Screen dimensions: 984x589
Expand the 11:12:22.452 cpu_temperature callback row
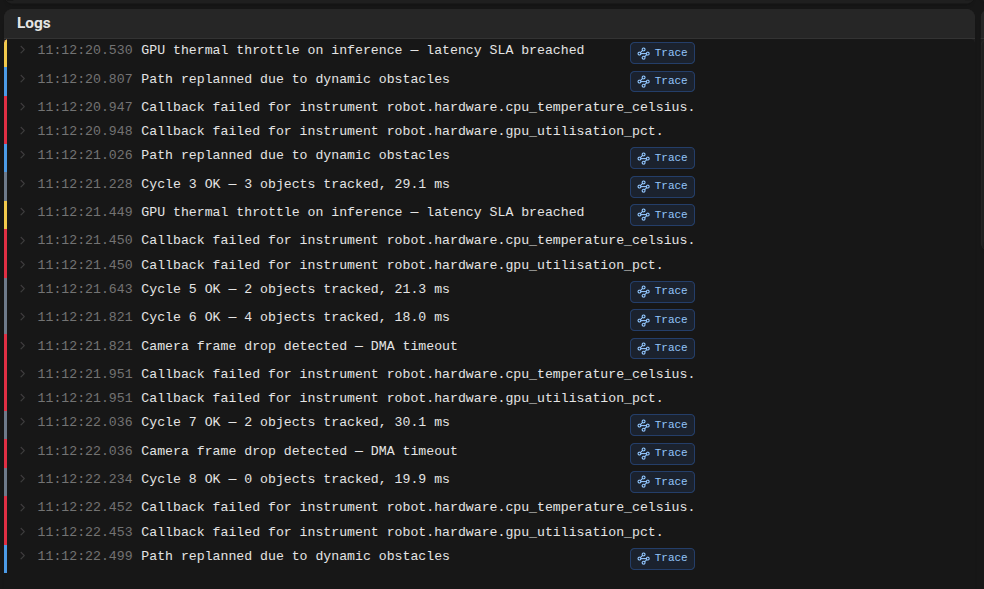(23, 507)
